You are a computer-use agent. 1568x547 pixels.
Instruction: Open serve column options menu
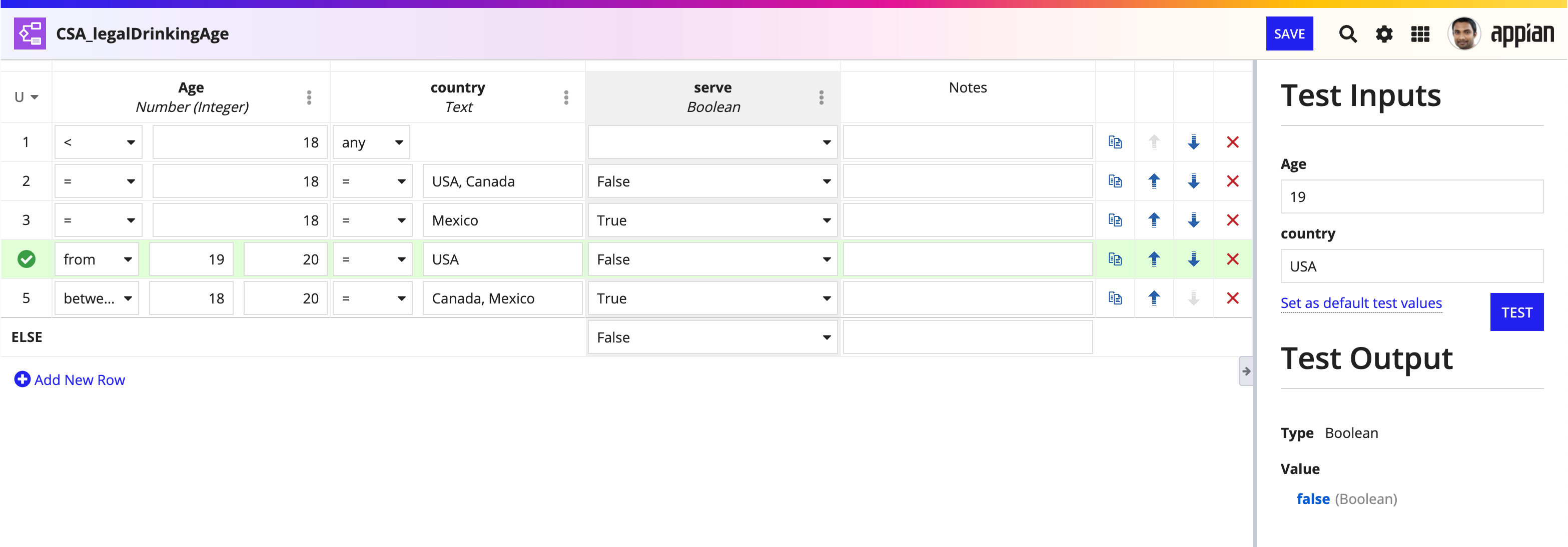click(821, 97)
